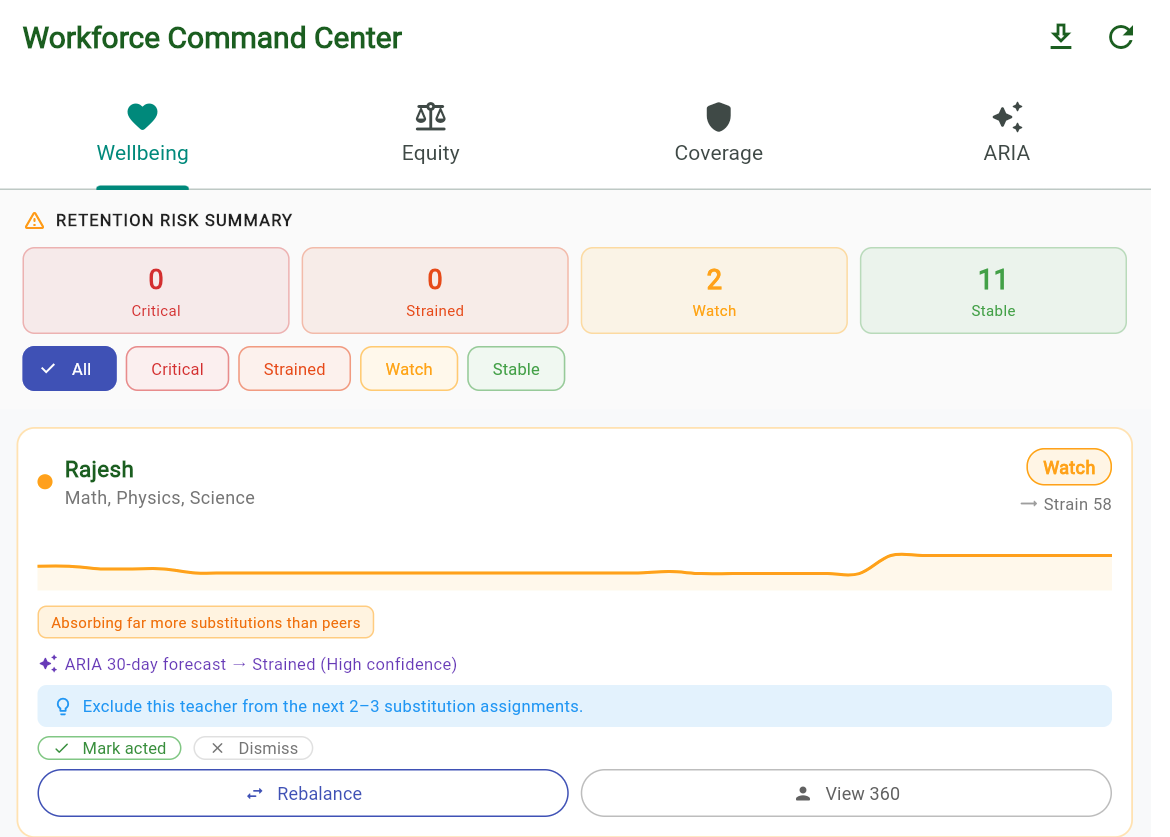Click the person icon in View 360
Image resolution: width=1170 pixels, height=837 pixels.
coord(803,794)
